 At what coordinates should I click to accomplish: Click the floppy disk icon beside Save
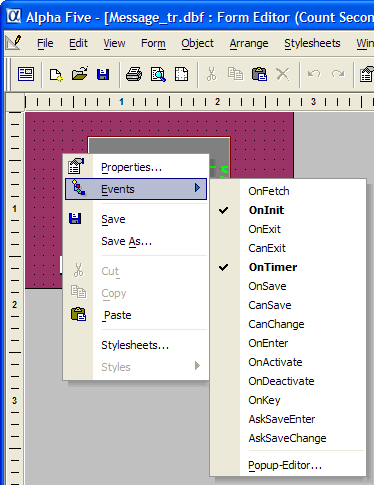coord(75,218)
